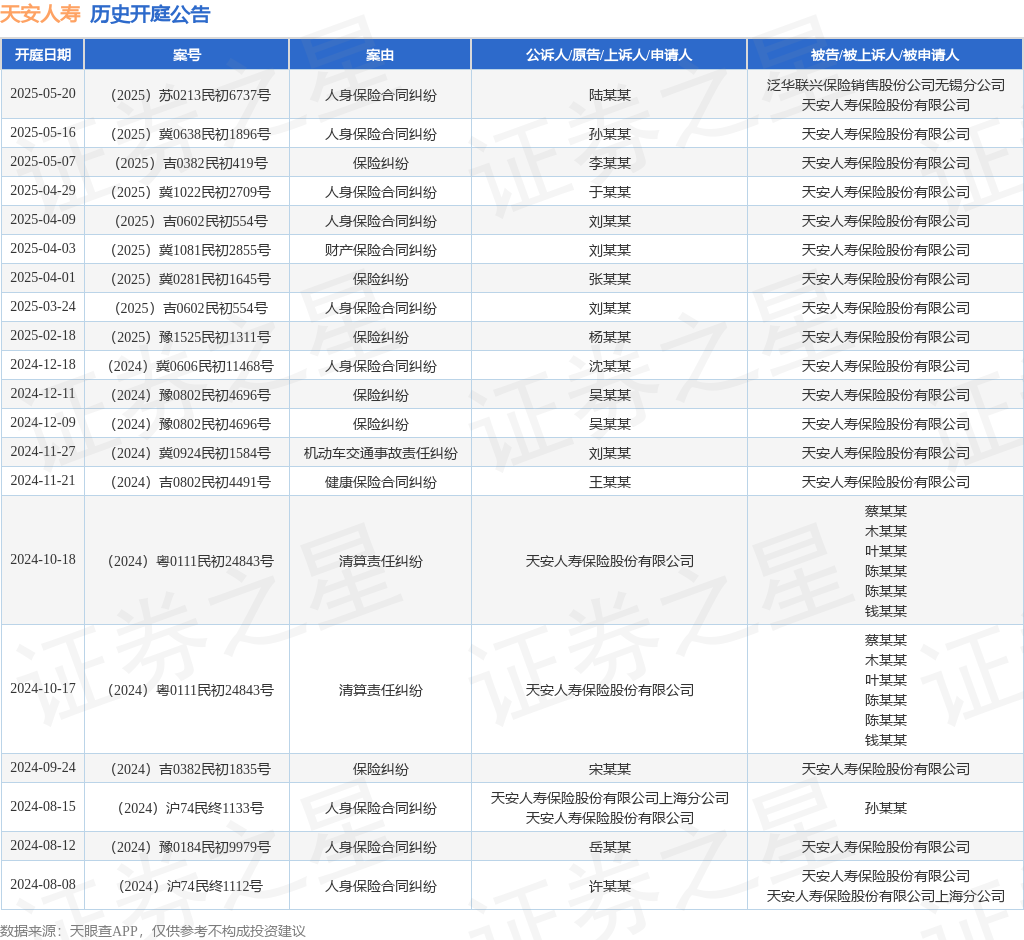Image resolution: width=1024 pixels, height=940 pixels.
Task: Click defendant 钱某某 in the 2024-10-17 row
Action: [x=886, y=740]
